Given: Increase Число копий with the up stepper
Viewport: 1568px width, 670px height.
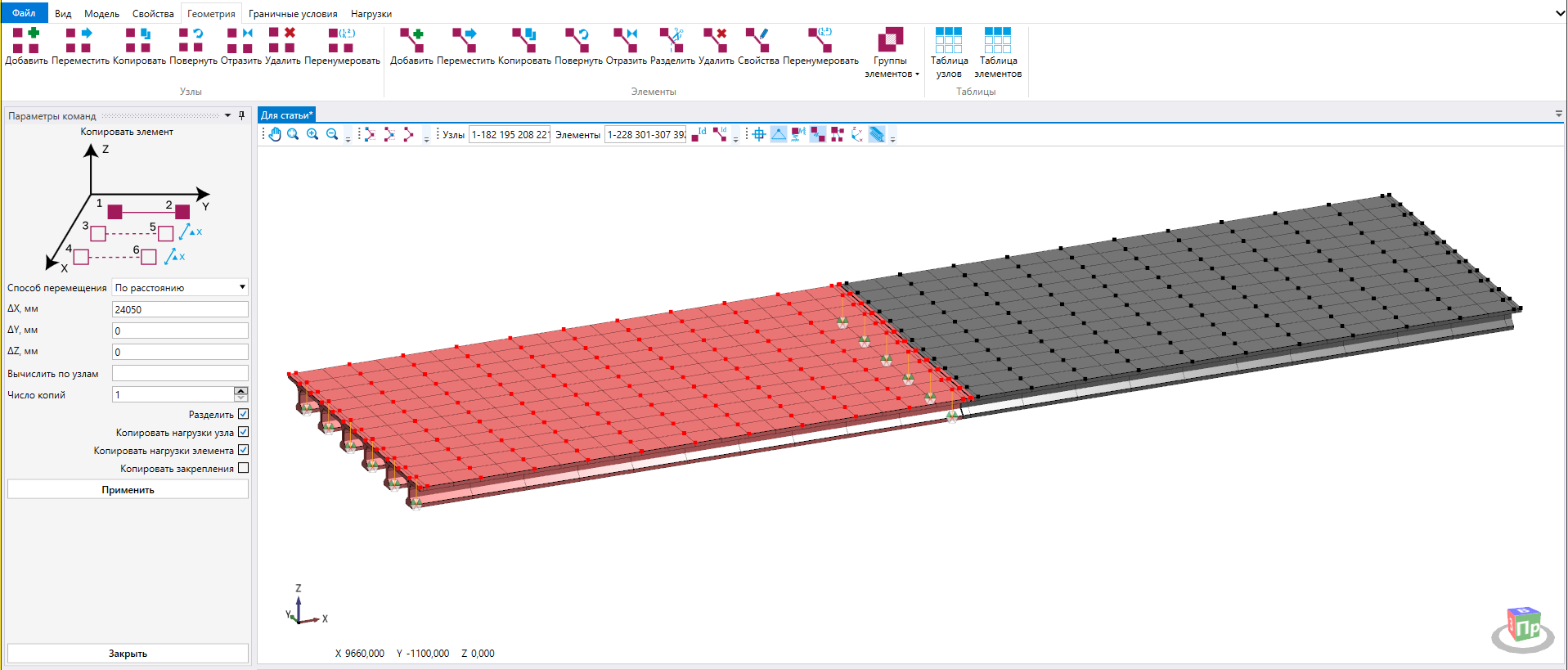Looking at the screenshot, I should (x=240, y=390).
